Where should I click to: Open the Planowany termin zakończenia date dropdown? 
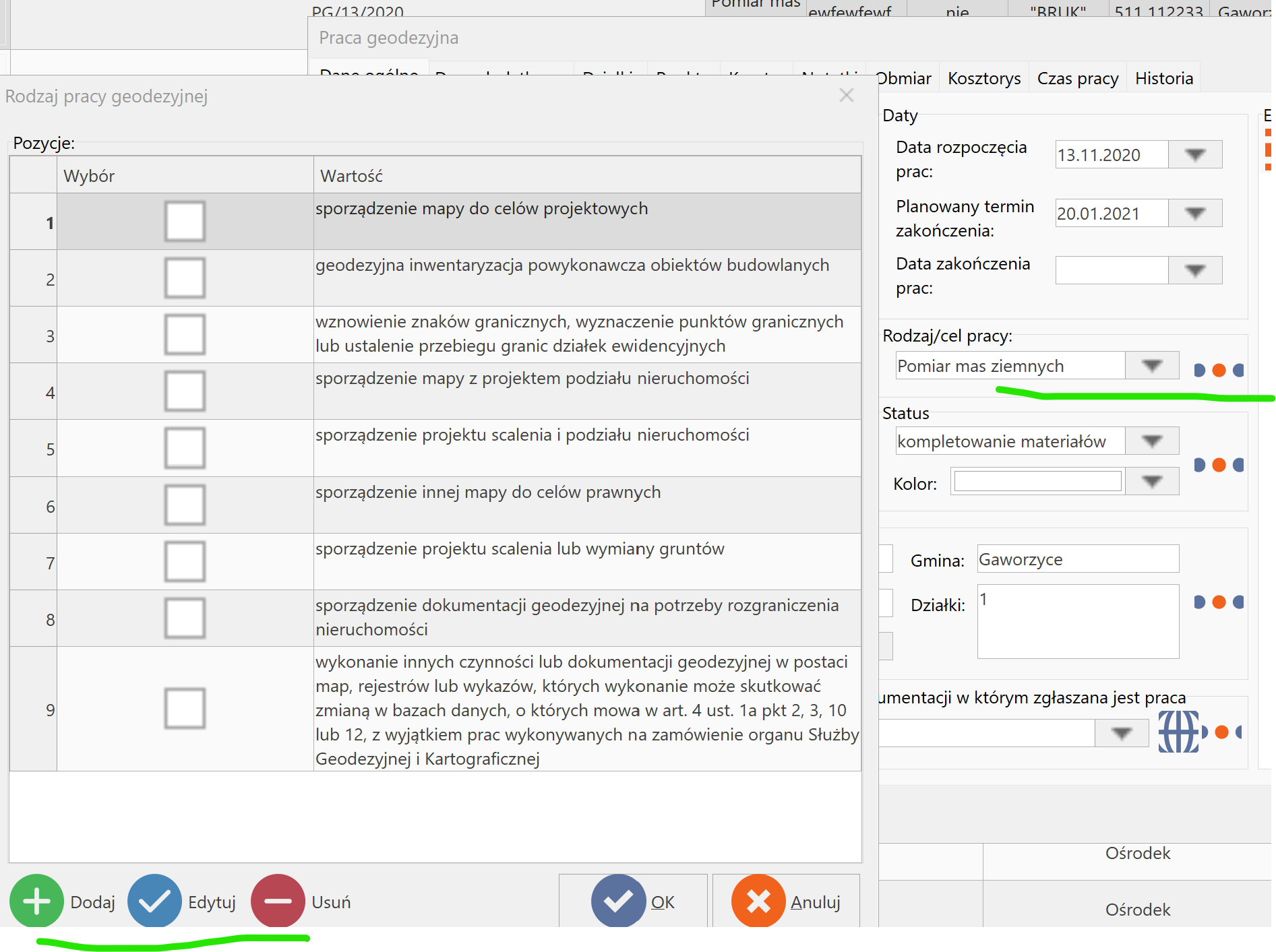click(x=1195, y=213)
